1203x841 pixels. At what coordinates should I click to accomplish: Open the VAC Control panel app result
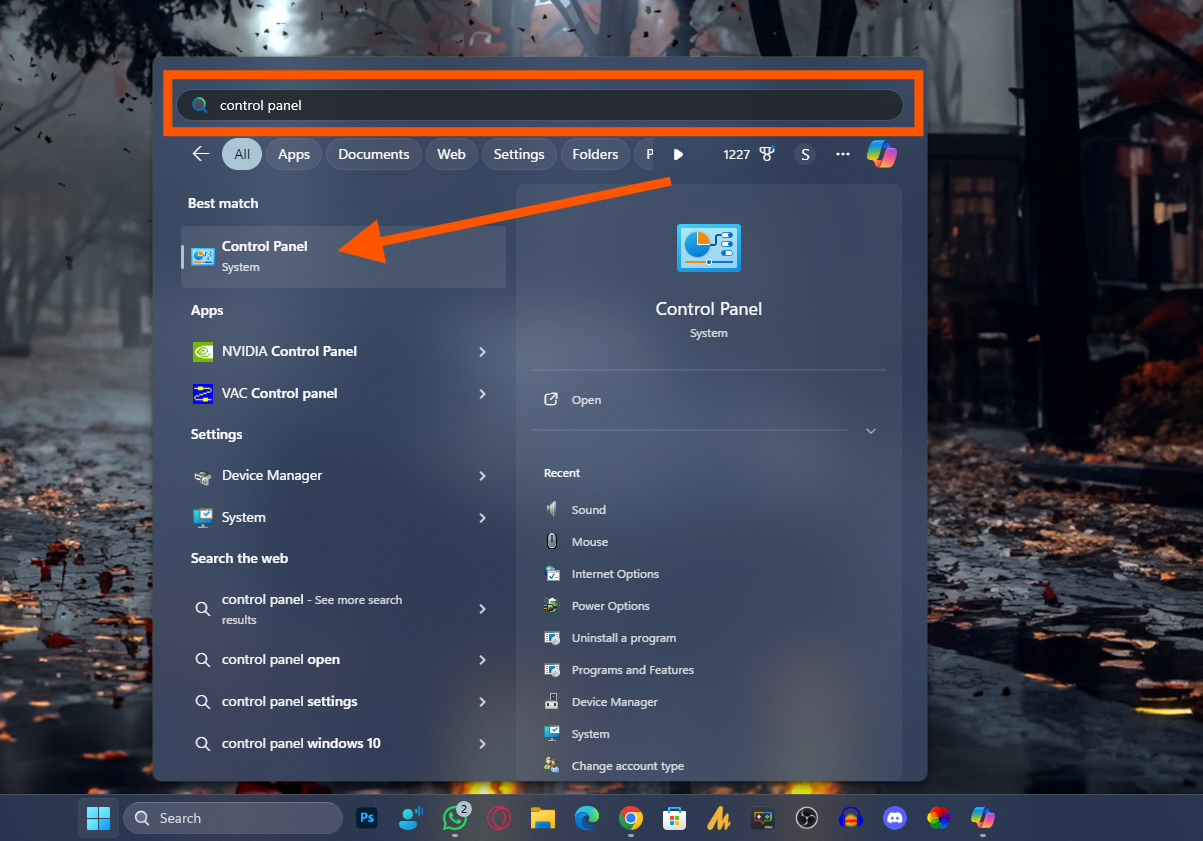click(x=326, y=393)
